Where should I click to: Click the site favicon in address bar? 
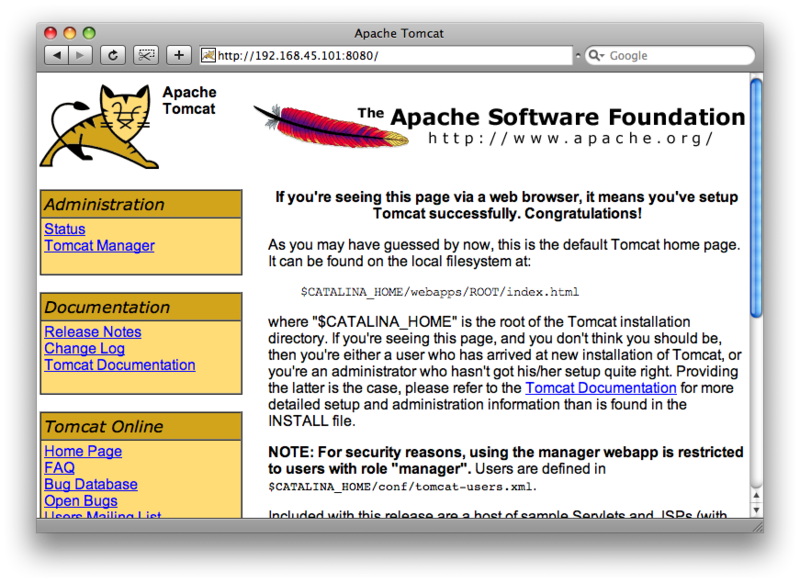click(208, 55)
